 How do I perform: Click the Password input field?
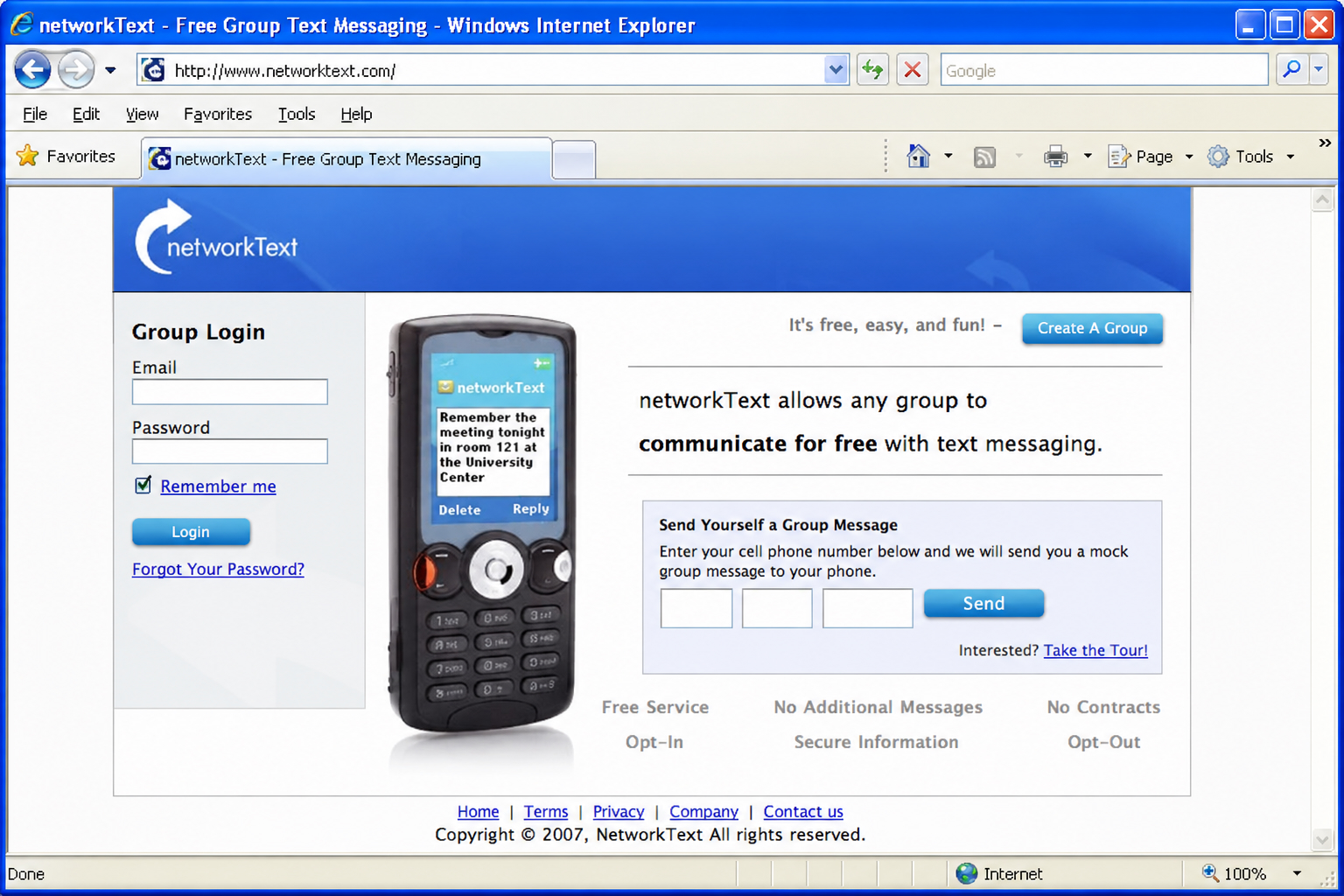pos(229,451)
